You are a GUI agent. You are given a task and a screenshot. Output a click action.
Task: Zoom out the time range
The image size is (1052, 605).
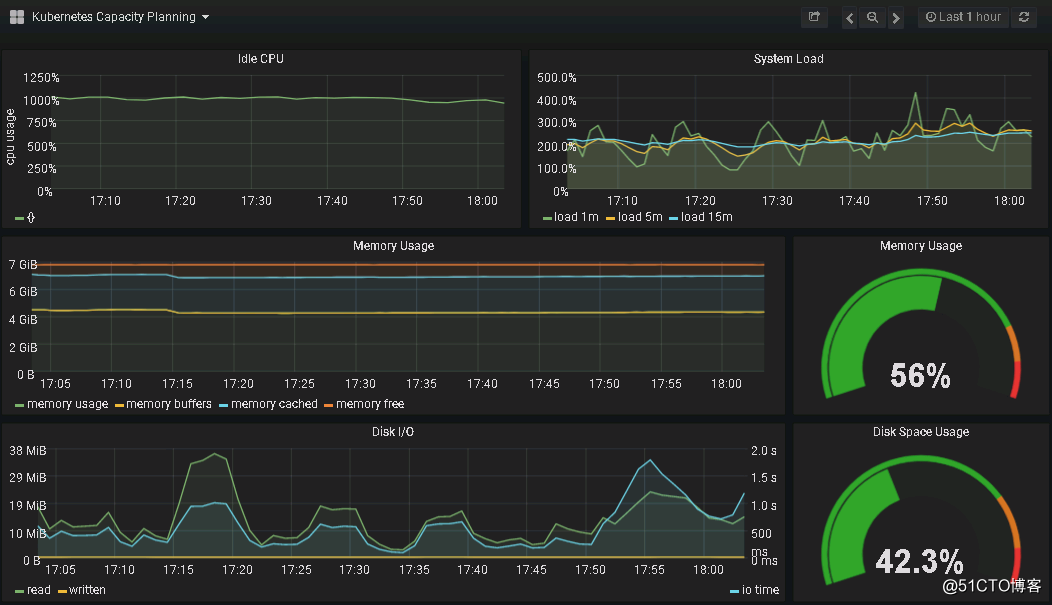pos(872,17)
